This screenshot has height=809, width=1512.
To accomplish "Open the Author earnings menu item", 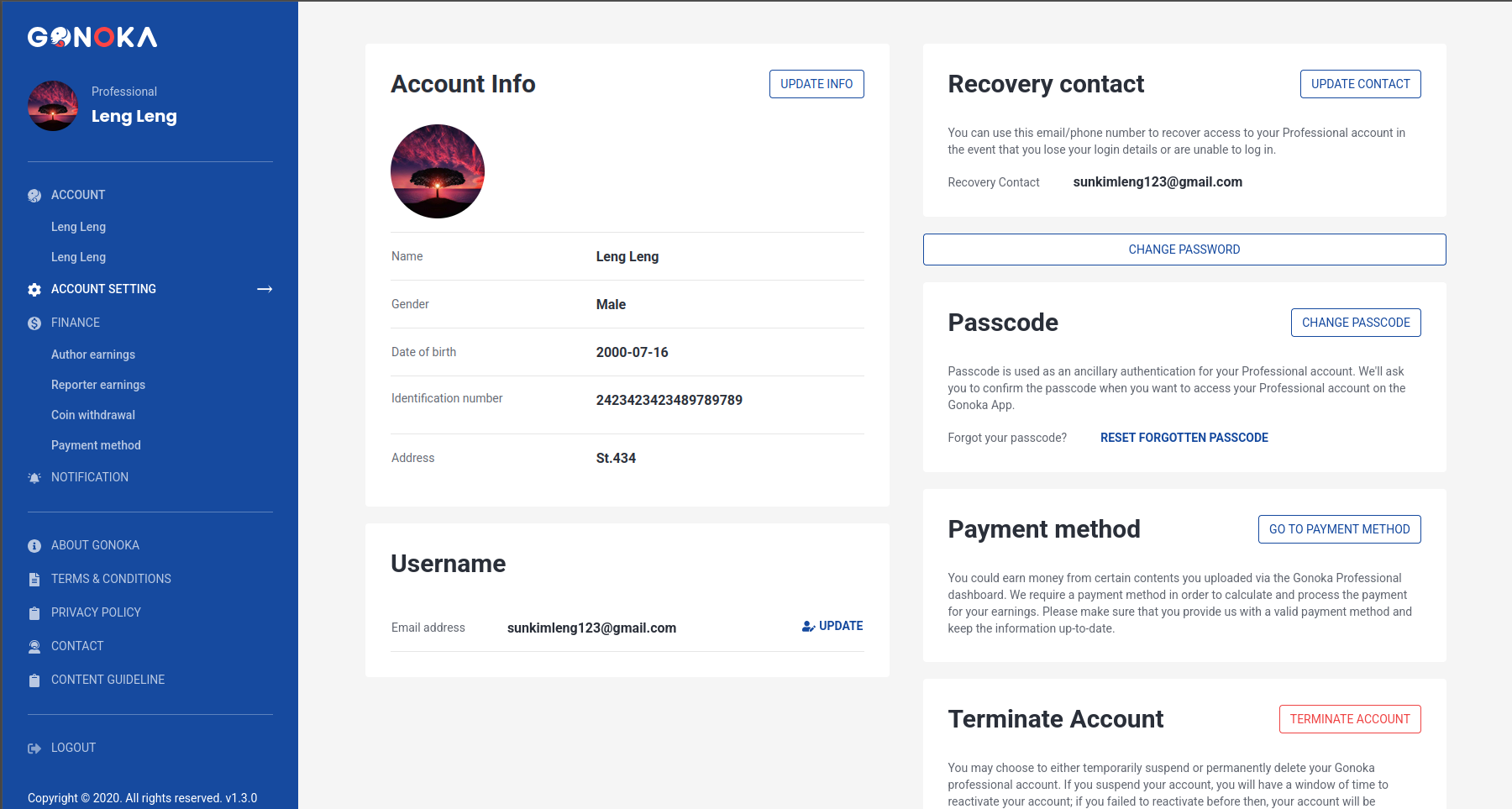I will coord(93,355).
